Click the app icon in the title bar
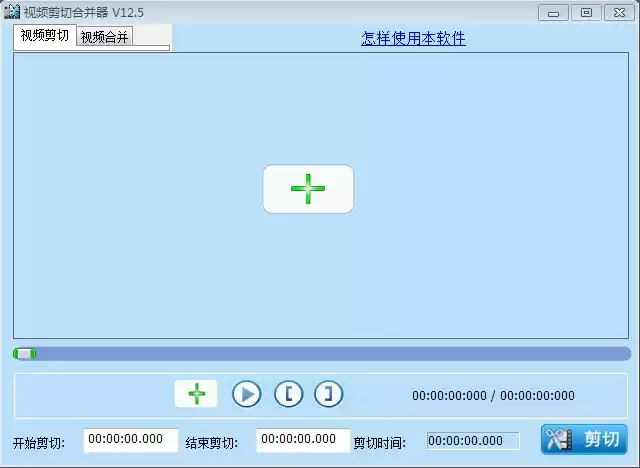 12,12
